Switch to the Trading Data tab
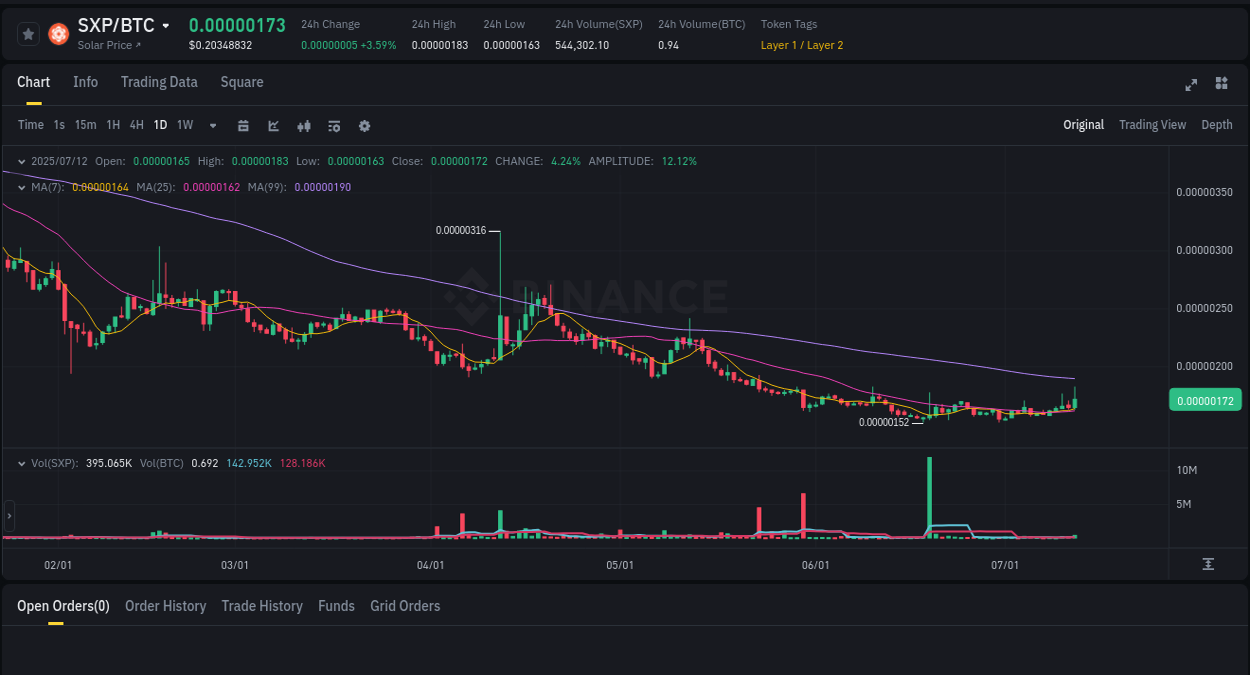Screen dimensions: 1250x675 (159, 82)
